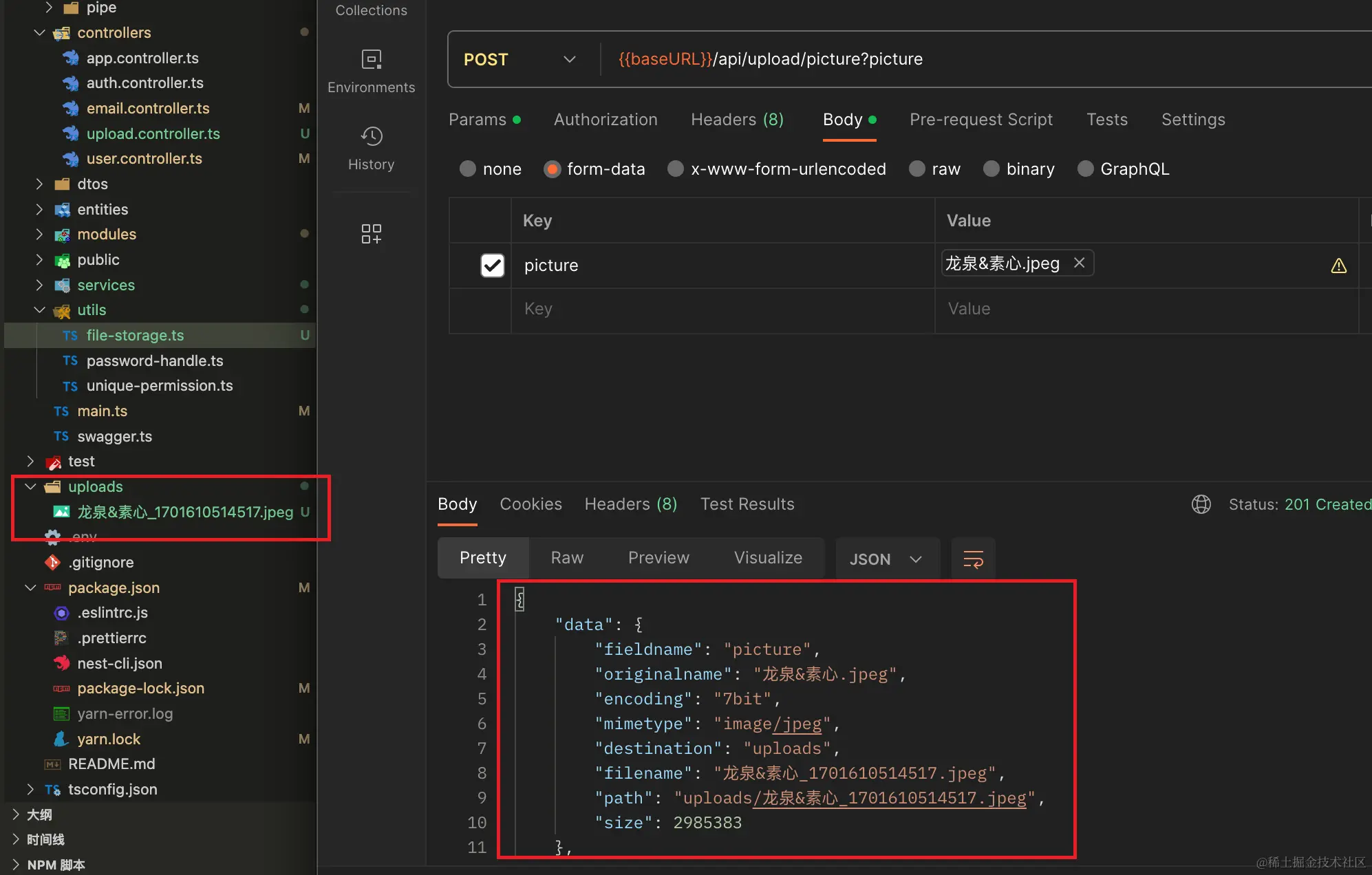The width and height of the screenshot is (1372, 875).
Task: Switch response view to Preview
Action: tap(658, 558)
